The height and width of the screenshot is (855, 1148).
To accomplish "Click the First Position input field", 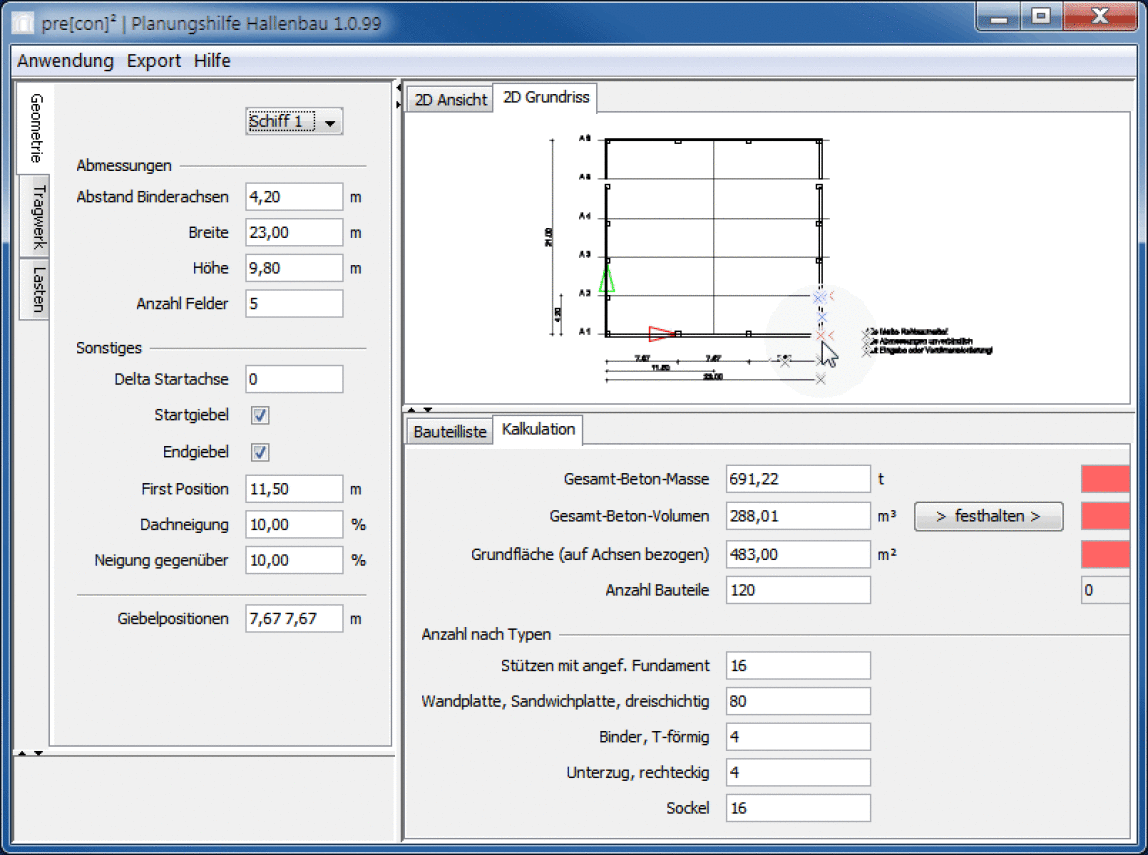I will (294, 489).
